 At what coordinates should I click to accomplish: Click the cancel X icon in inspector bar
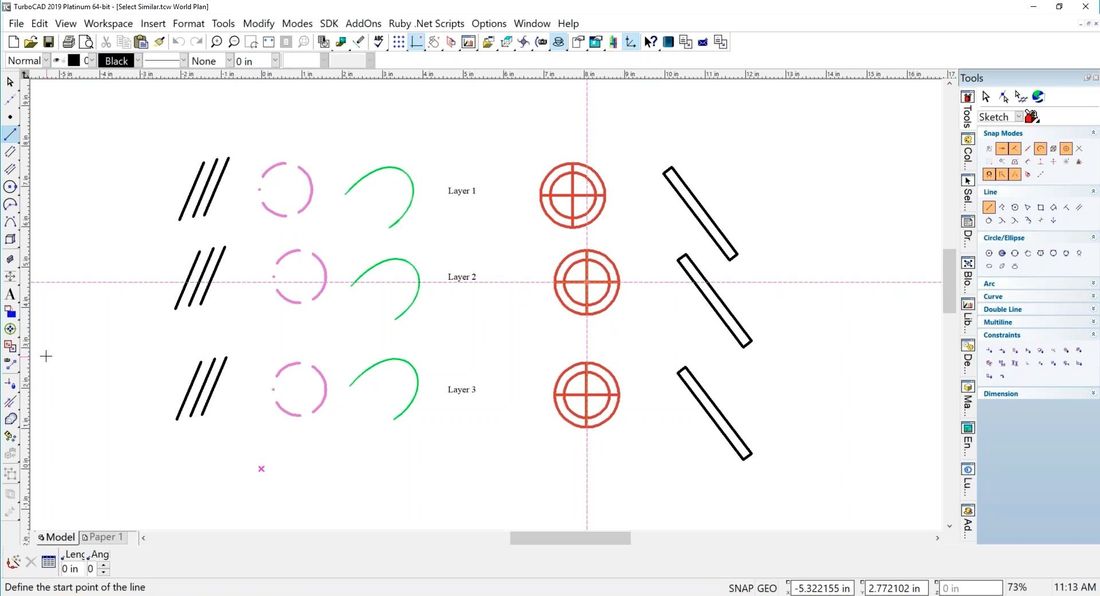click(31, 562)
